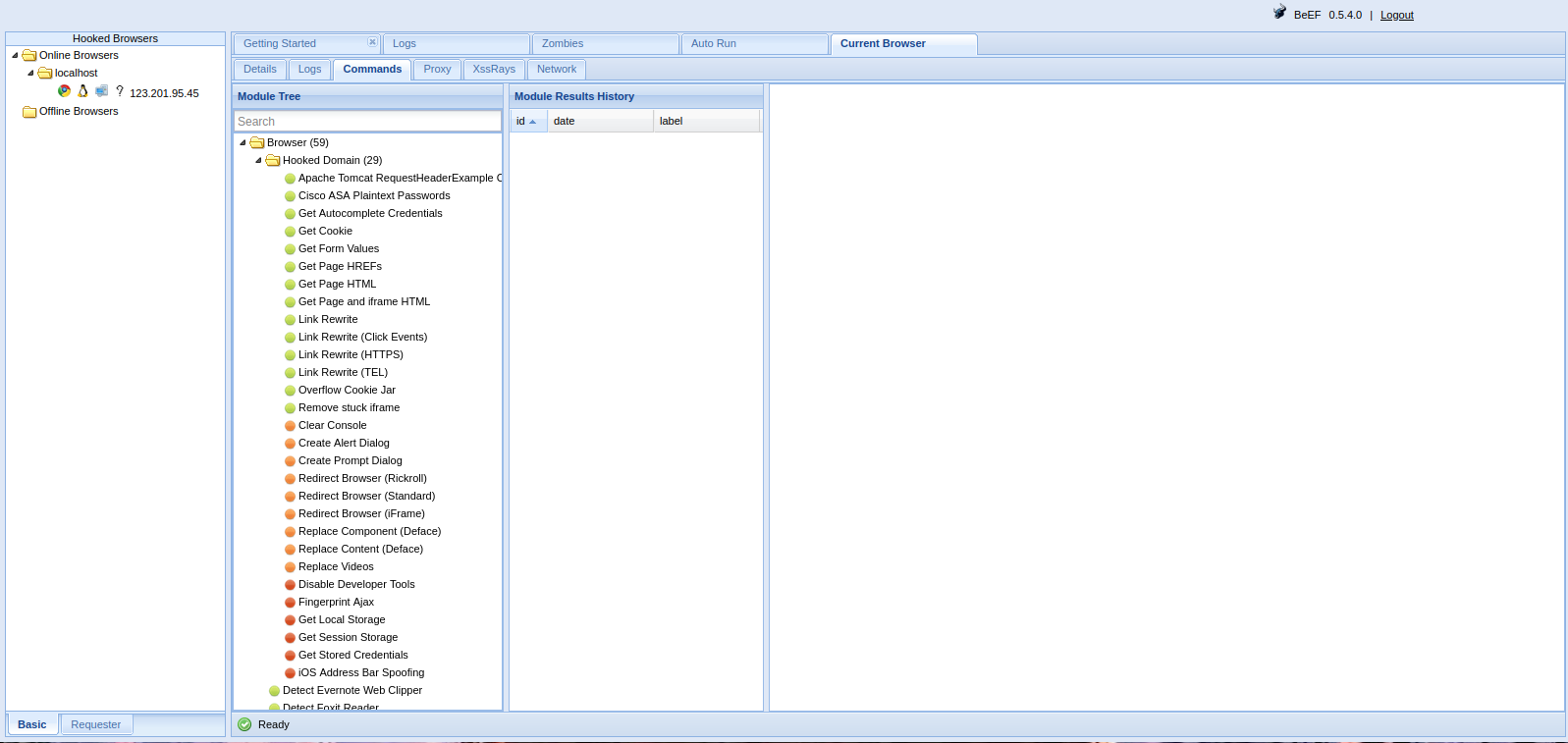Click the Logout link
This screenshot has width=1568, height=743.
pyautogui.click(x=1397, y=15)
